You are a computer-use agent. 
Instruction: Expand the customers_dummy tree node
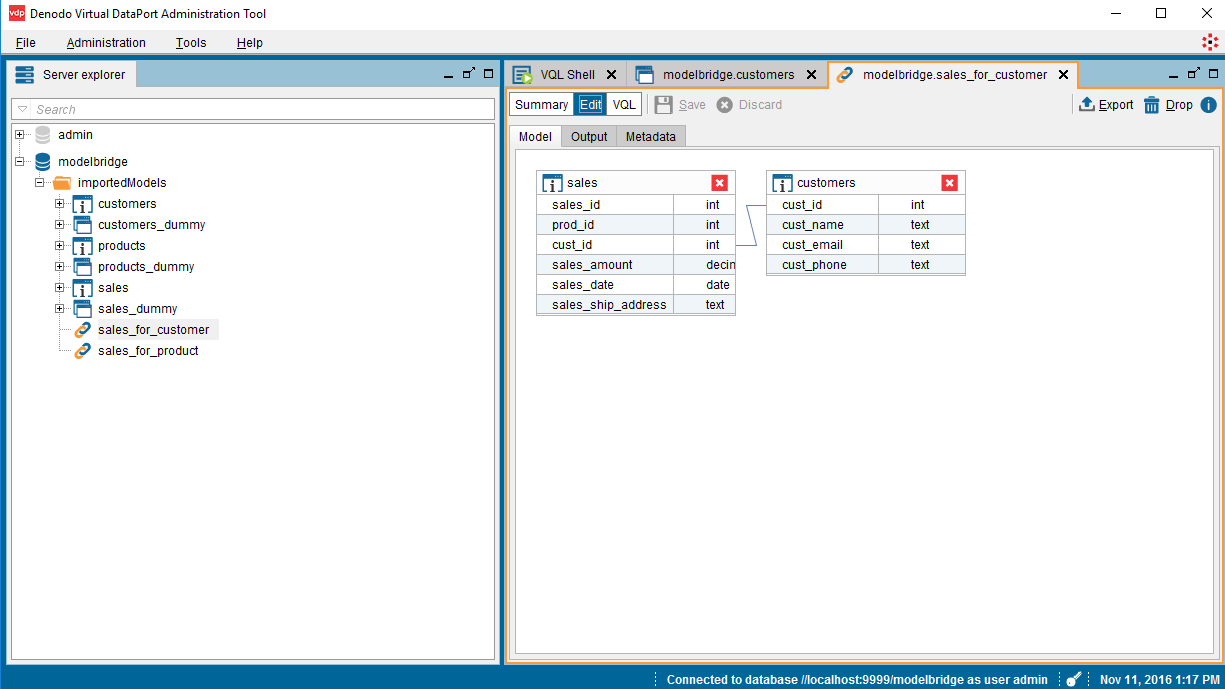coord(60,225)
